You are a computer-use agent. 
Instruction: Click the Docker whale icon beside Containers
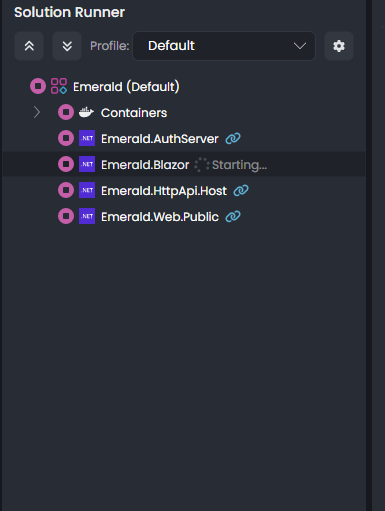86,112
